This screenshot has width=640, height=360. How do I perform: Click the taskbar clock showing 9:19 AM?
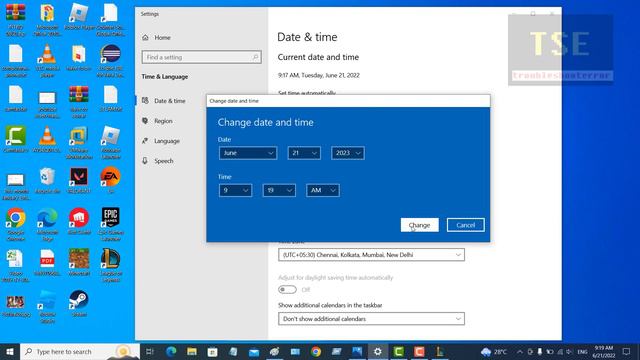tap(604, 351)
